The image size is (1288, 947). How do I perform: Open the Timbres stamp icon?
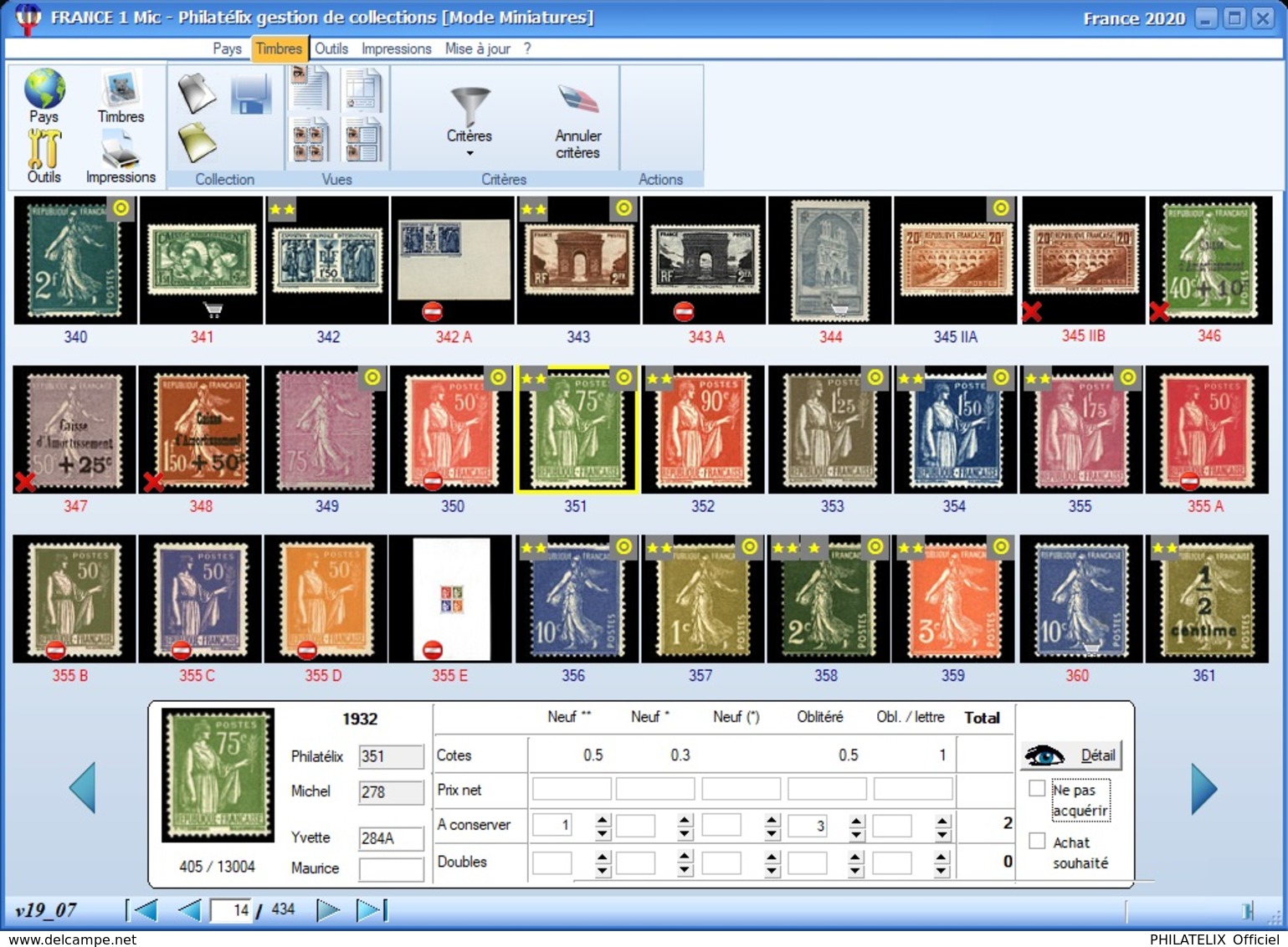tap(121, 89)
